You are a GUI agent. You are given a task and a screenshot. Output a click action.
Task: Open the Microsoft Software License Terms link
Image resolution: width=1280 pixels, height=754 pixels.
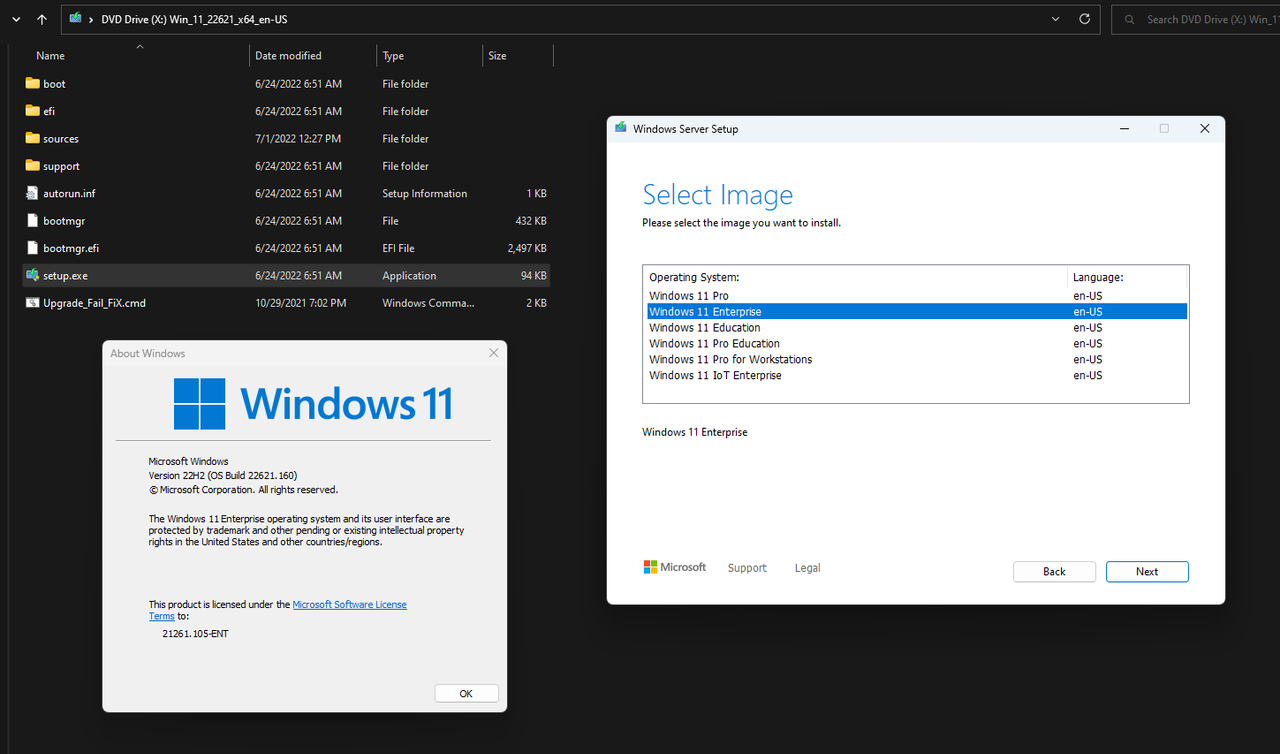pos(350,604)
